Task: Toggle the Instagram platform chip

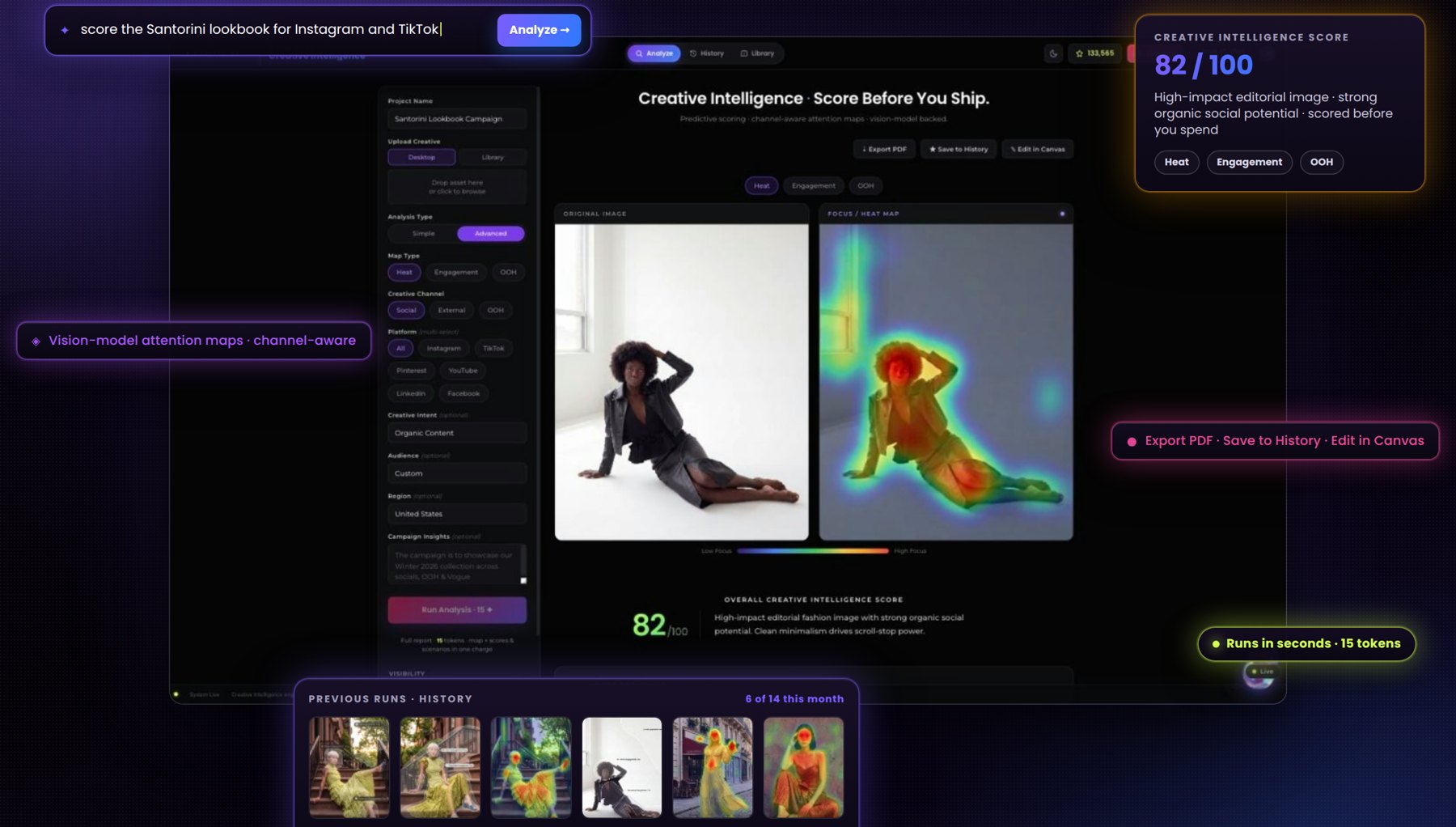Action: pos(444,349)
